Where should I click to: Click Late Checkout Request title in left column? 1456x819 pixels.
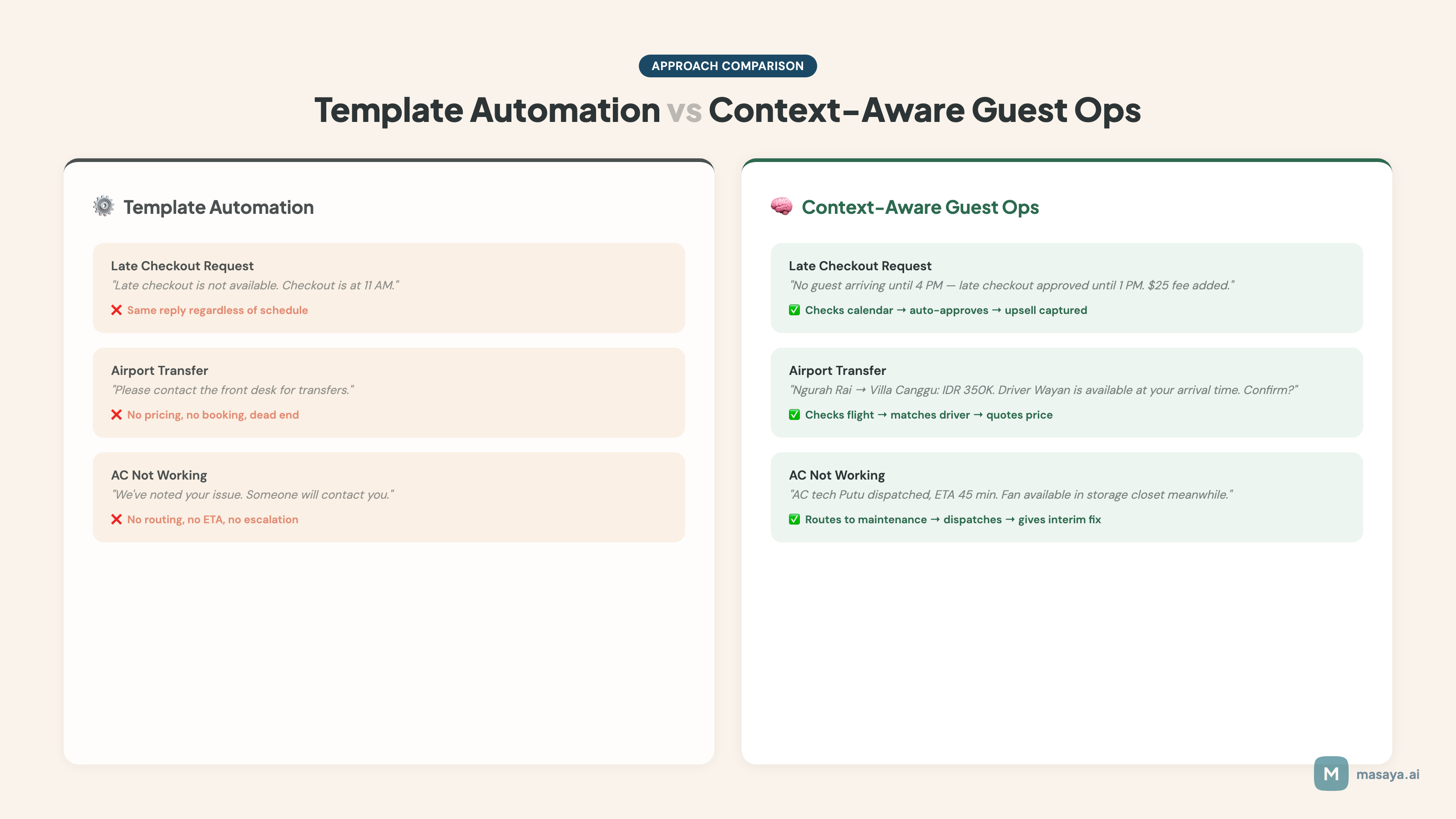182,266
